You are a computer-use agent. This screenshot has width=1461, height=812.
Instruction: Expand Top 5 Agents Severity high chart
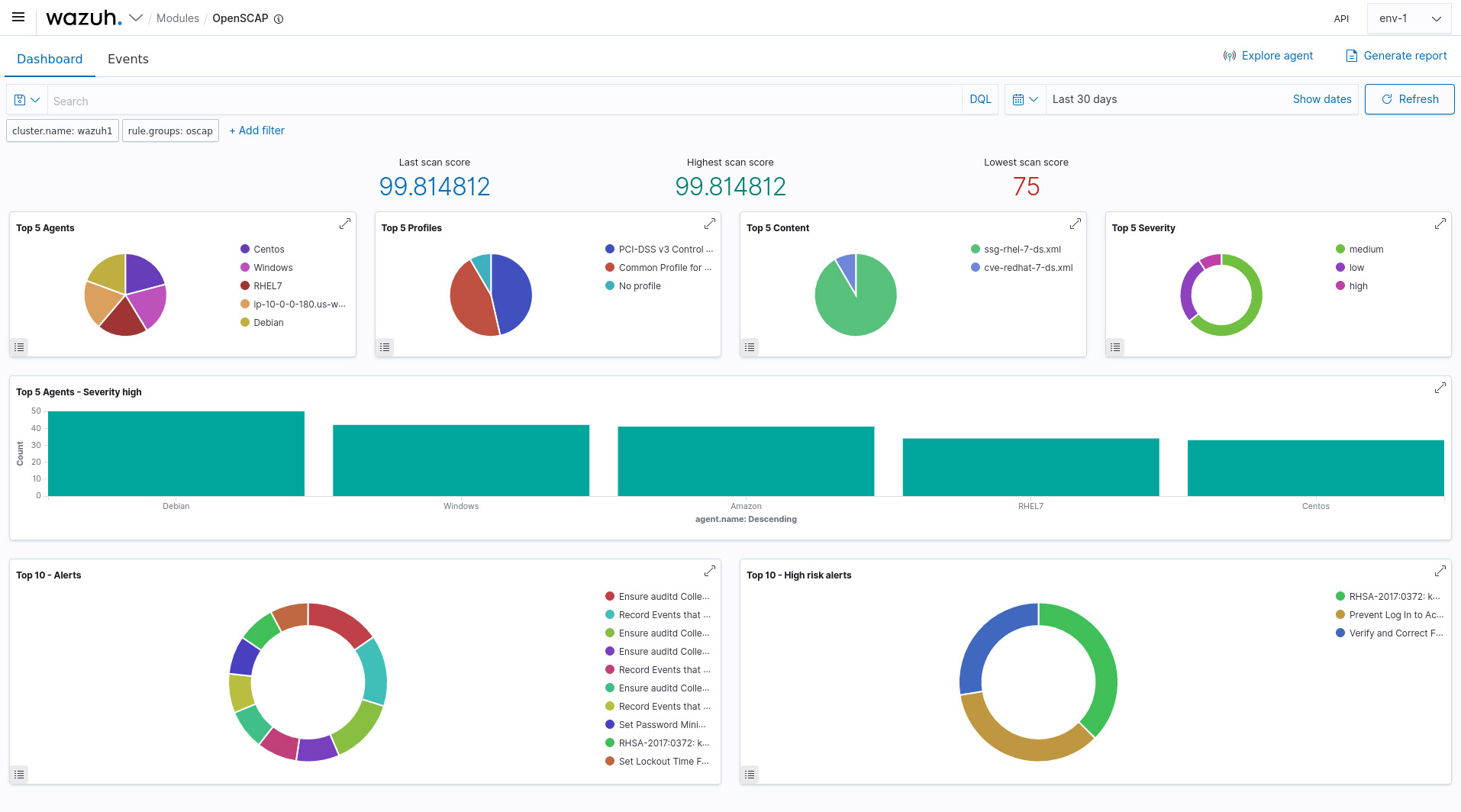(1440, 388)
